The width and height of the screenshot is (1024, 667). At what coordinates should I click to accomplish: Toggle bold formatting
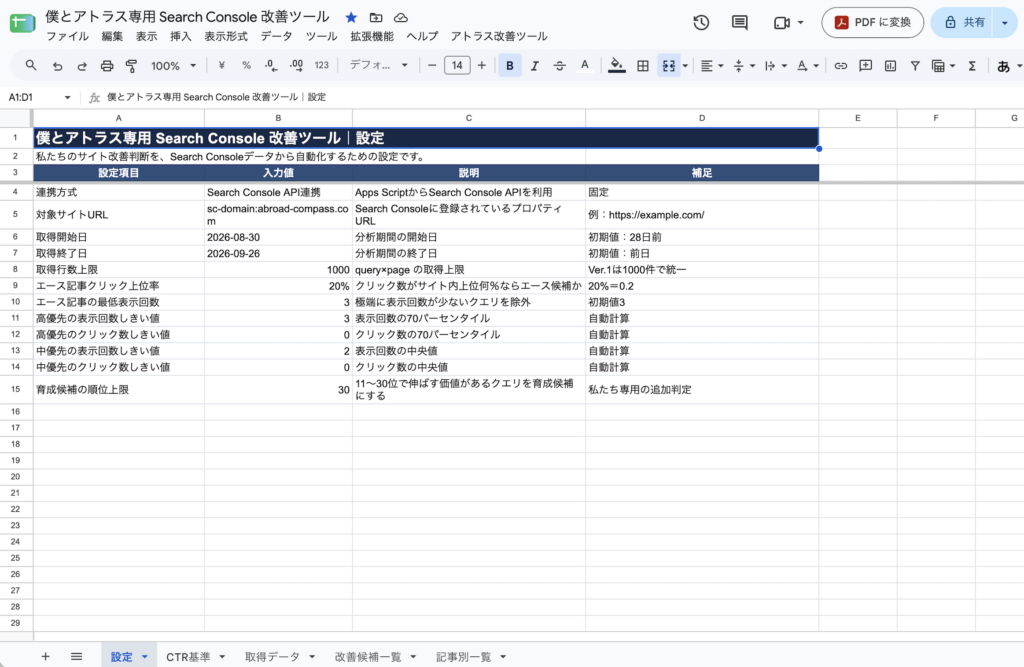click(x=510, y=65)
